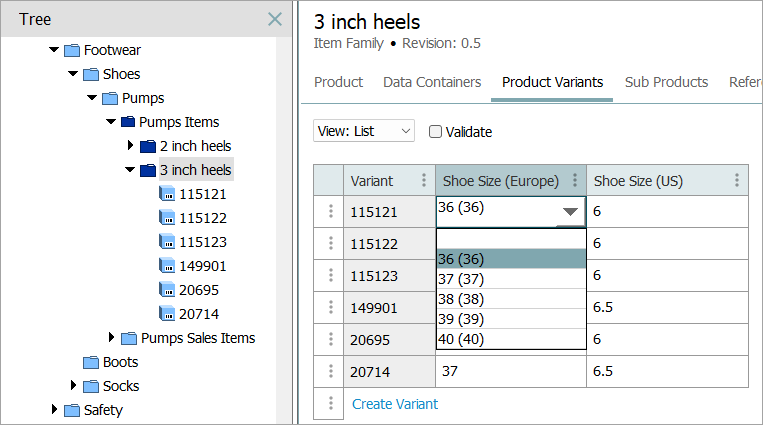The width and height of the screenshot is (763, 425).
Task: Click the 115121 item icon in tree
Action: tap(166, 194)
